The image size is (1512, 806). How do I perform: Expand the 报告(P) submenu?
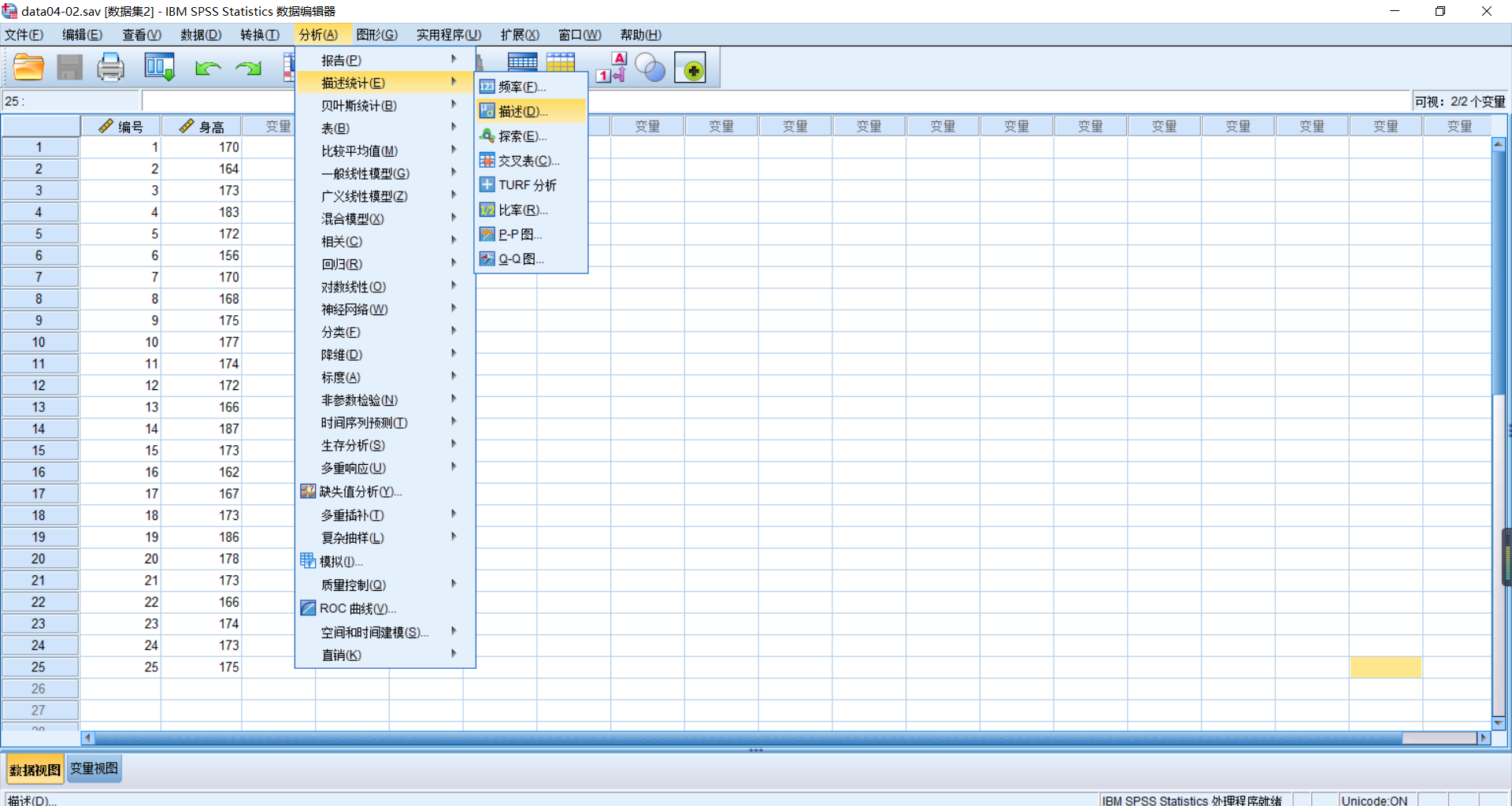point(385,60)
